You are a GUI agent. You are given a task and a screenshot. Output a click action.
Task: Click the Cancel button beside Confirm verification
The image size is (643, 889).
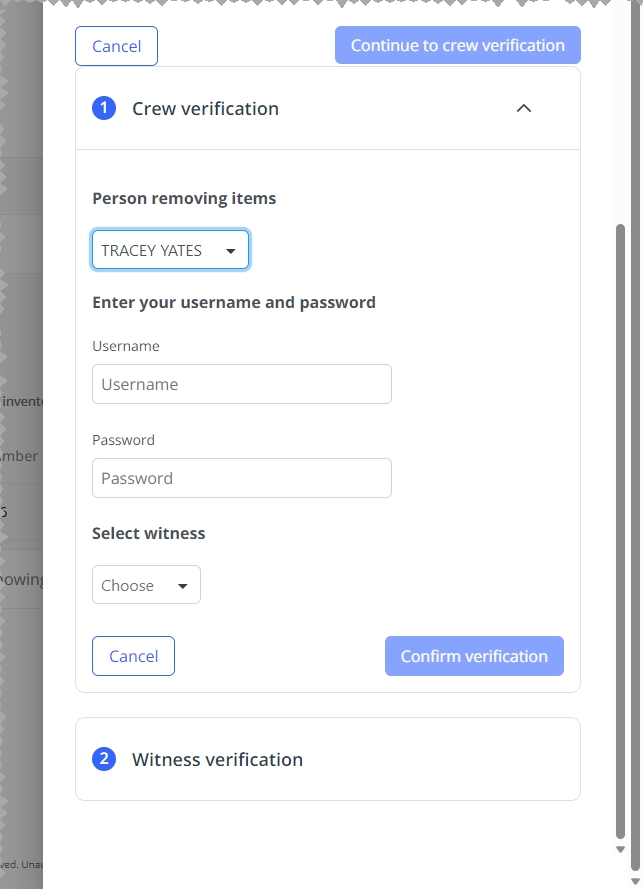click(133, 656)
